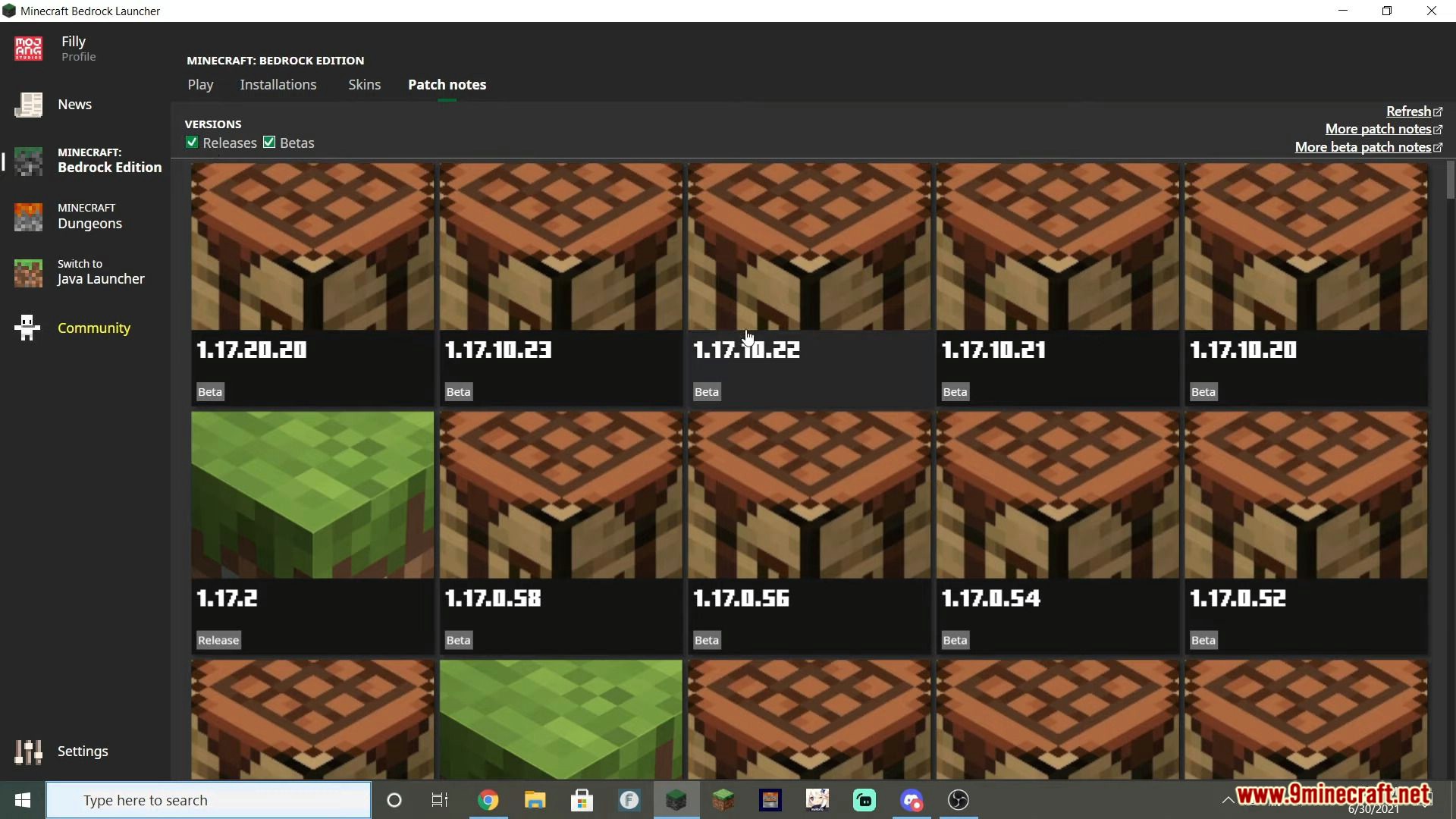The width and height of the screenshot is (1456, 819).
Task: Click Settings sidebar icon
Action: [29, 751]
